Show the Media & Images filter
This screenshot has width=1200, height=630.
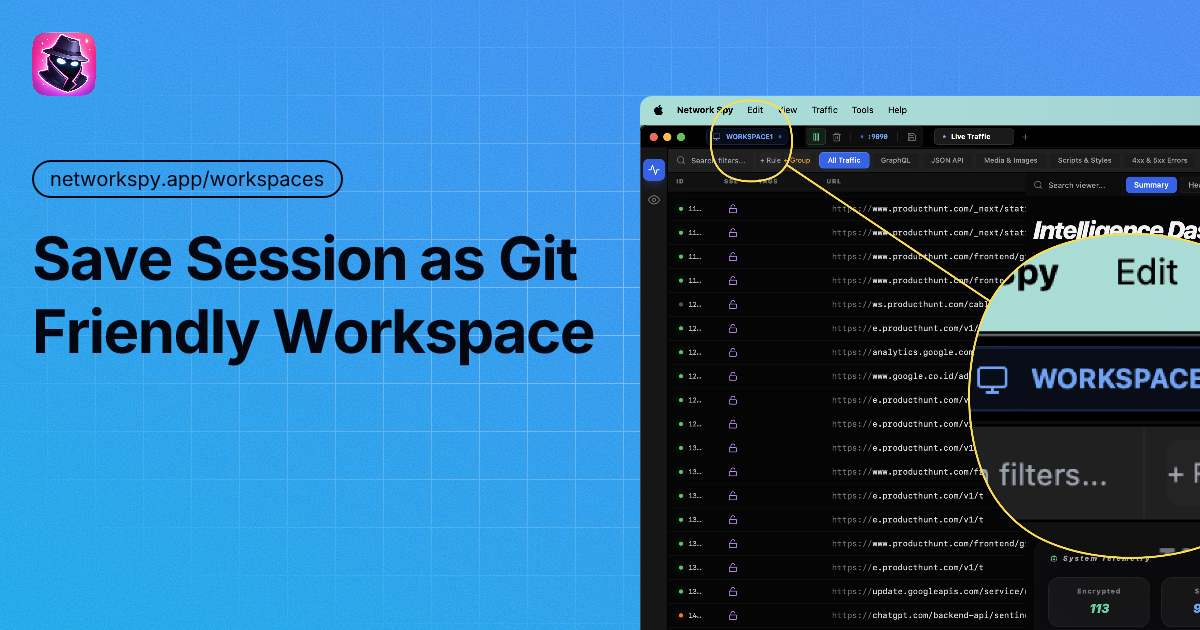click(x=1011, y=160)
